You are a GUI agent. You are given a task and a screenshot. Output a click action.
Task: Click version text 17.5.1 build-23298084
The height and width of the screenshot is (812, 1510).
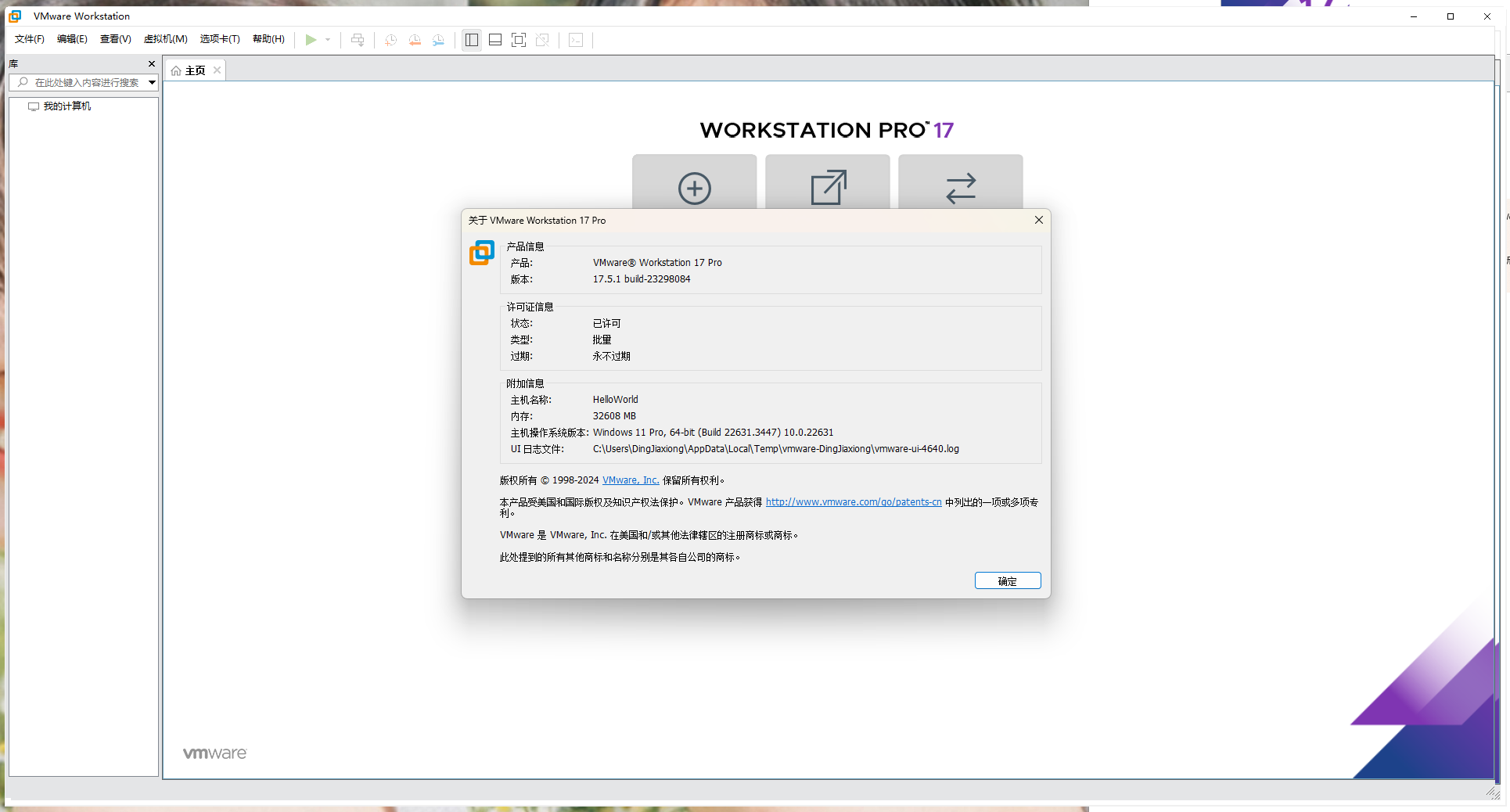(642, 279)
